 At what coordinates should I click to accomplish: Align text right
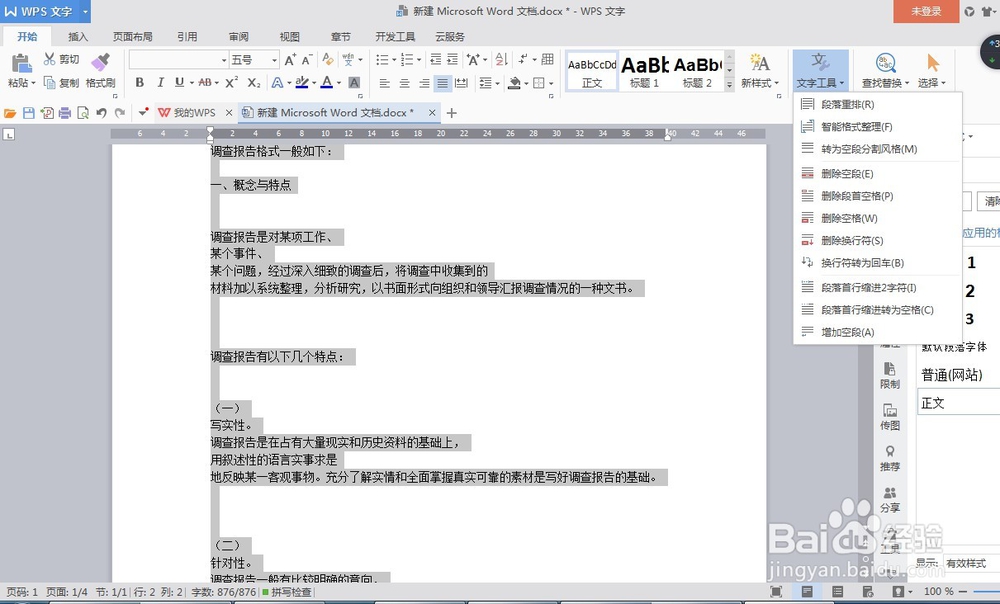coord(424,83)
